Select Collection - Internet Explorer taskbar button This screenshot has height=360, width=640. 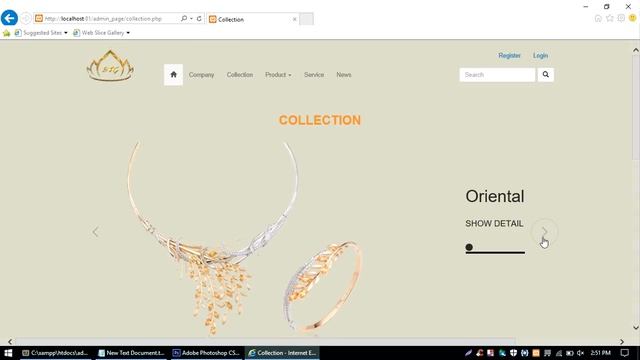[282, 353]
